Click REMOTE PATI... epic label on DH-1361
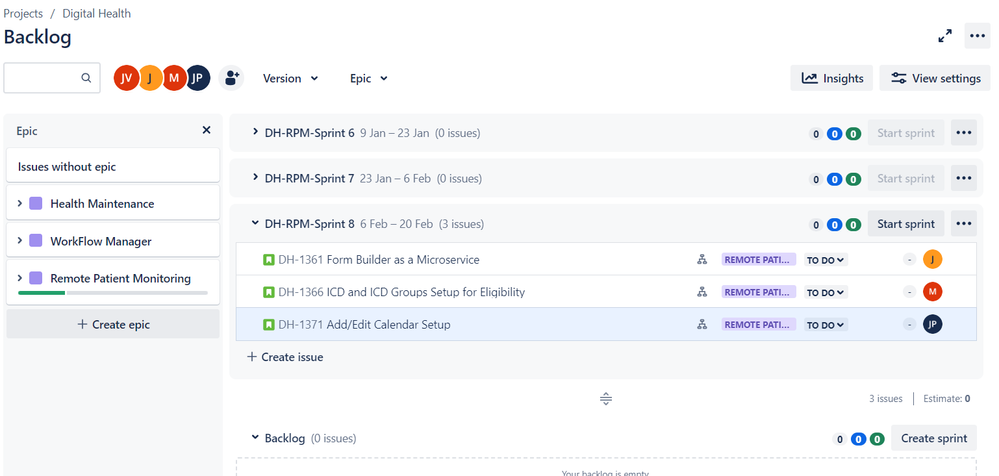This screenshot has height=476, width=999. pos(759,259)
